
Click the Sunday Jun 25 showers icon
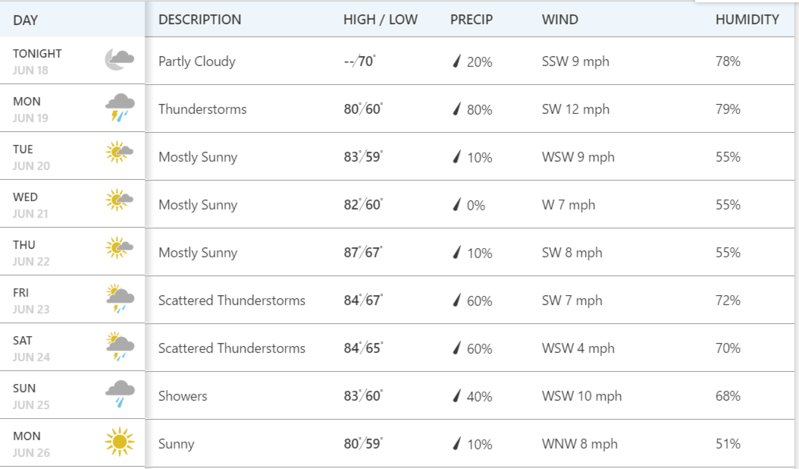pos(120,394)
